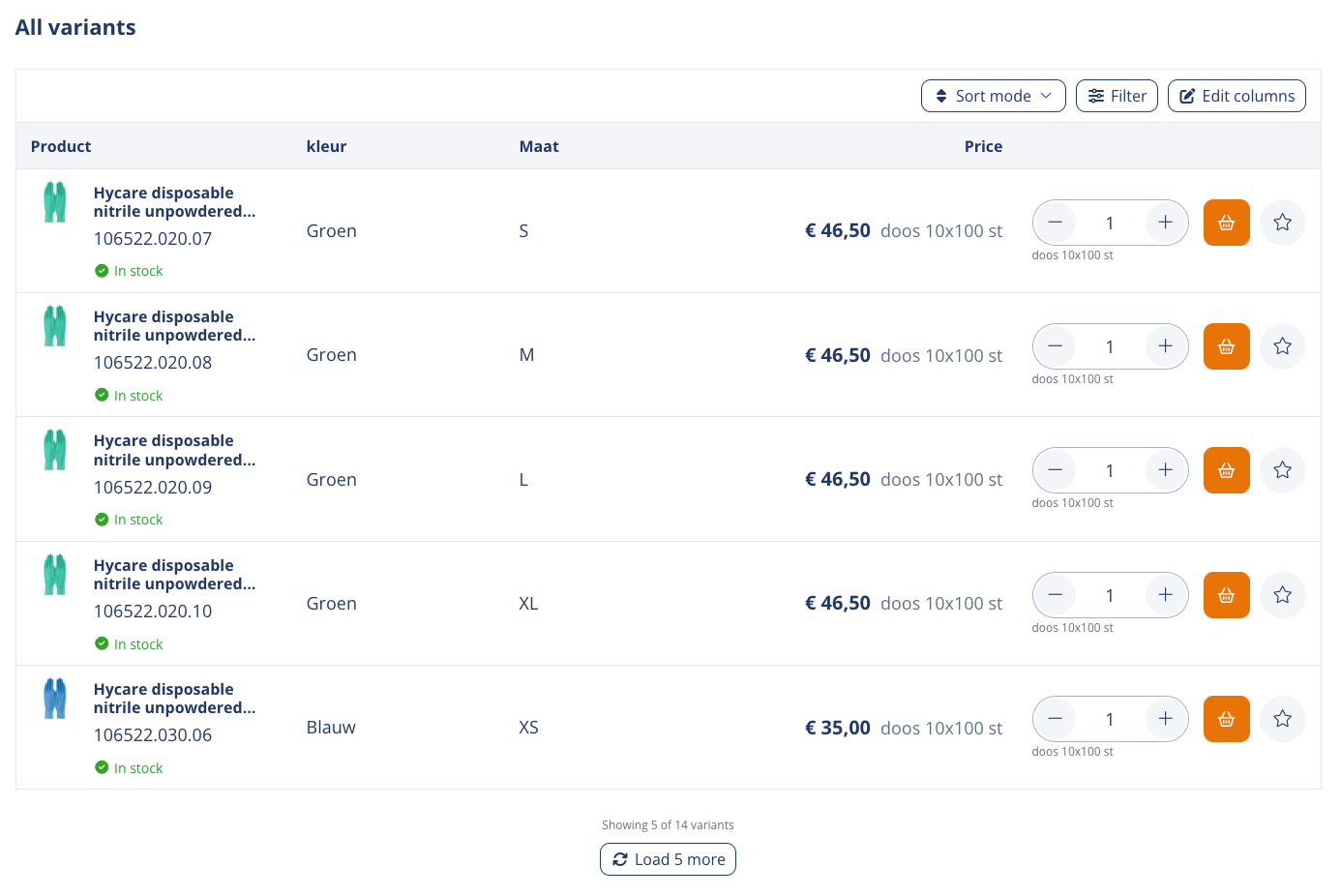Add 106522.020.07 size S to basket
This screenshot has width=1341, height=896.
tap(1226, 223)
